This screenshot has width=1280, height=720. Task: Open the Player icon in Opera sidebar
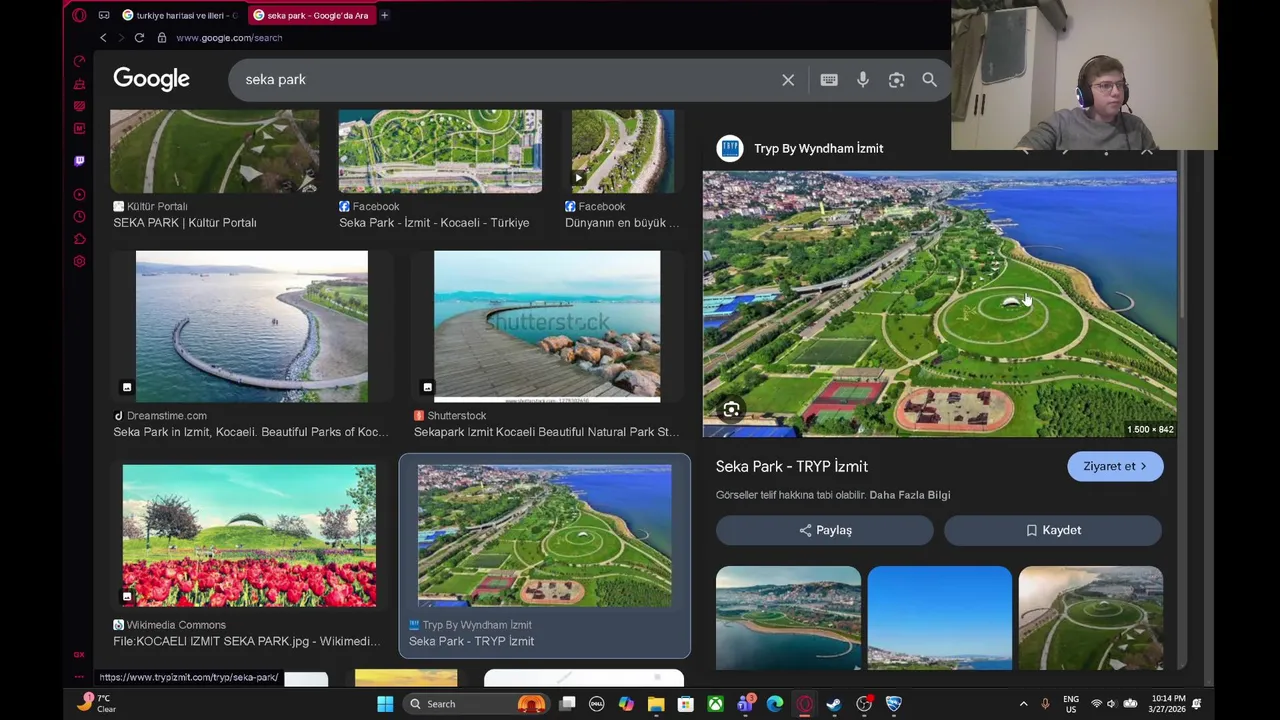click(x=80, y=194)
